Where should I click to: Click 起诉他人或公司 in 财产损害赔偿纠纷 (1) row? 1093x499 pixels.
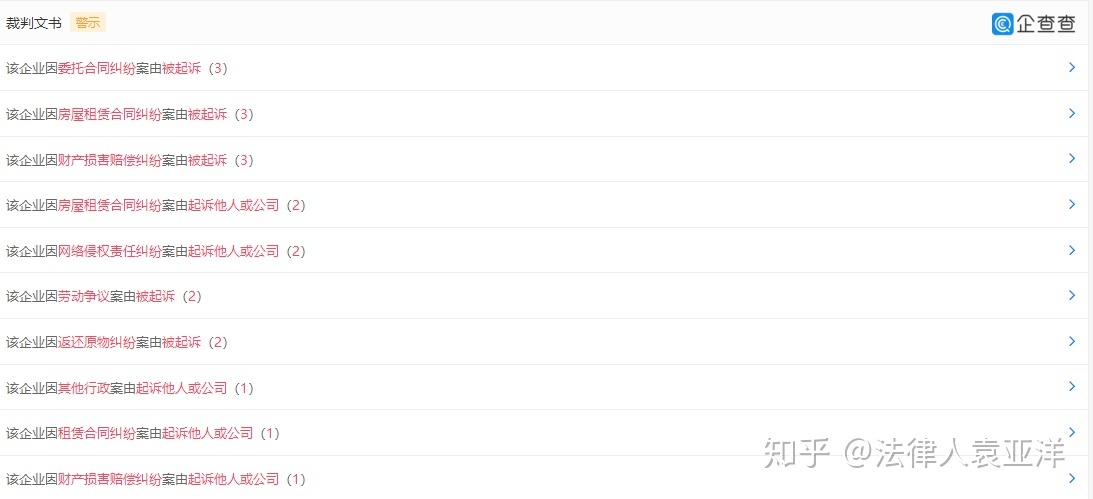click(234, 479)
